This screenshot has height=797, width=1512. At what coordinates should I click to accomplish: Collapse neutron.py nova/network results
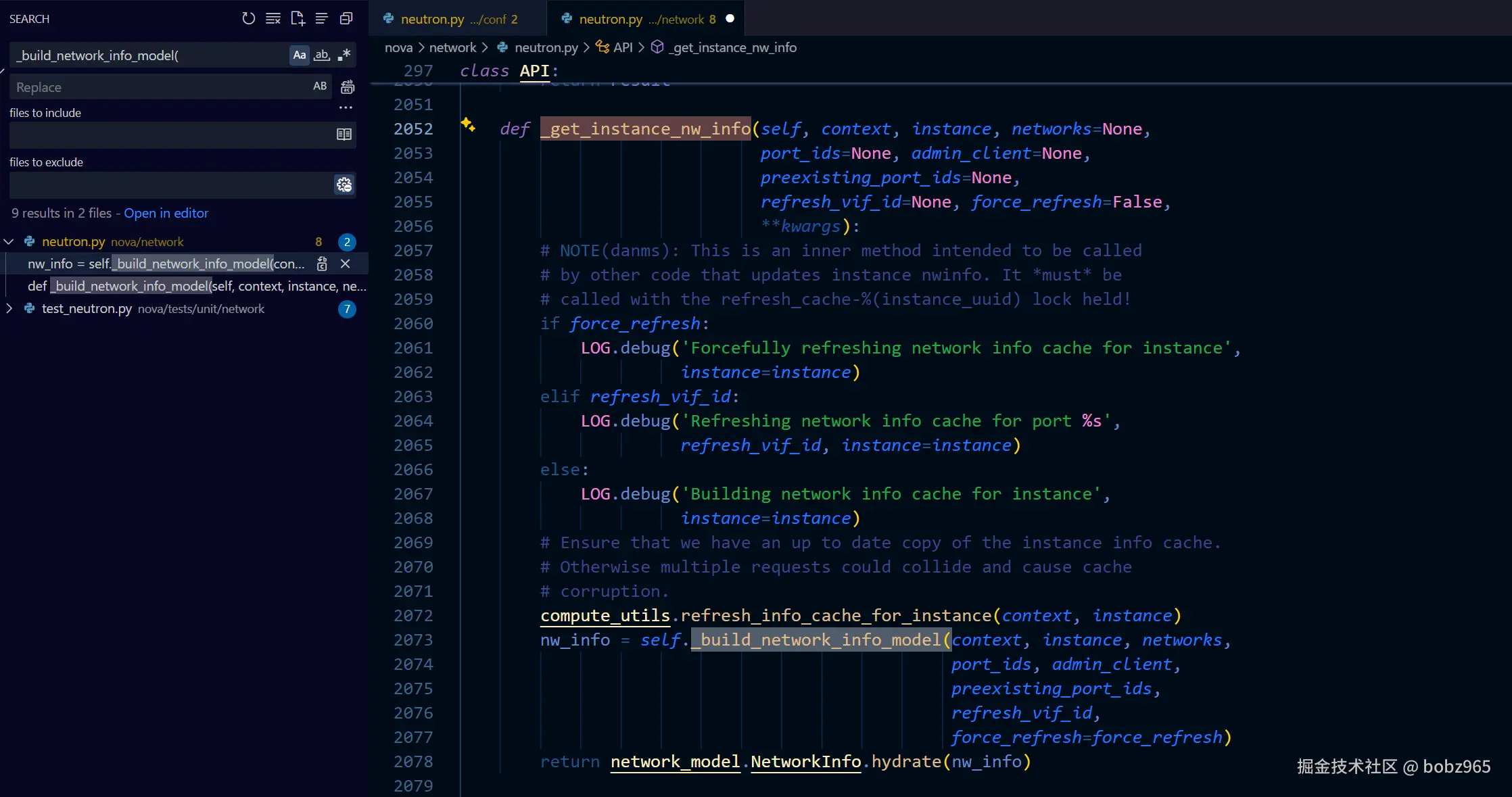[9, 241]
